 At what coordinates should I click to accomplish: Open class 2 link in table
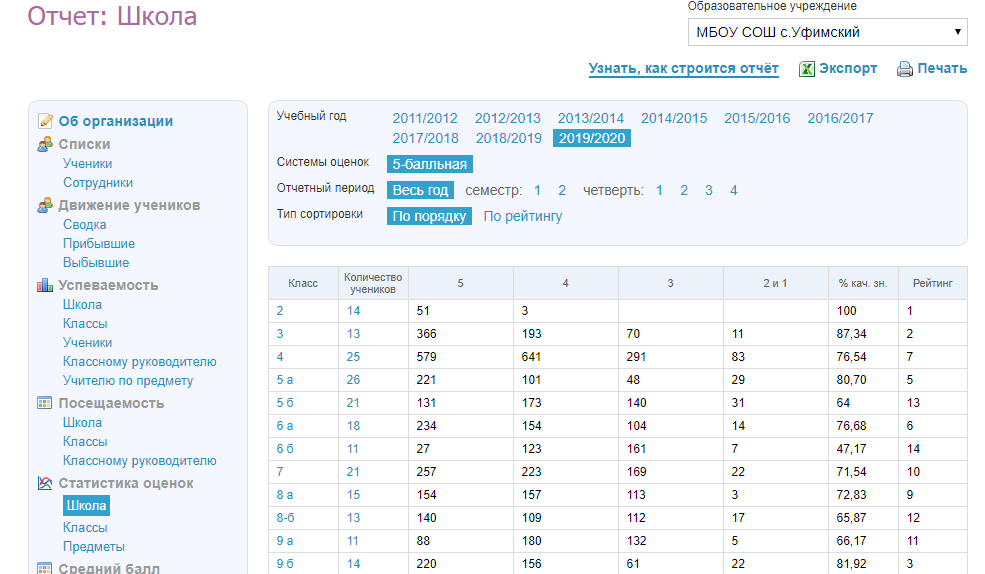tap(280, 311)
